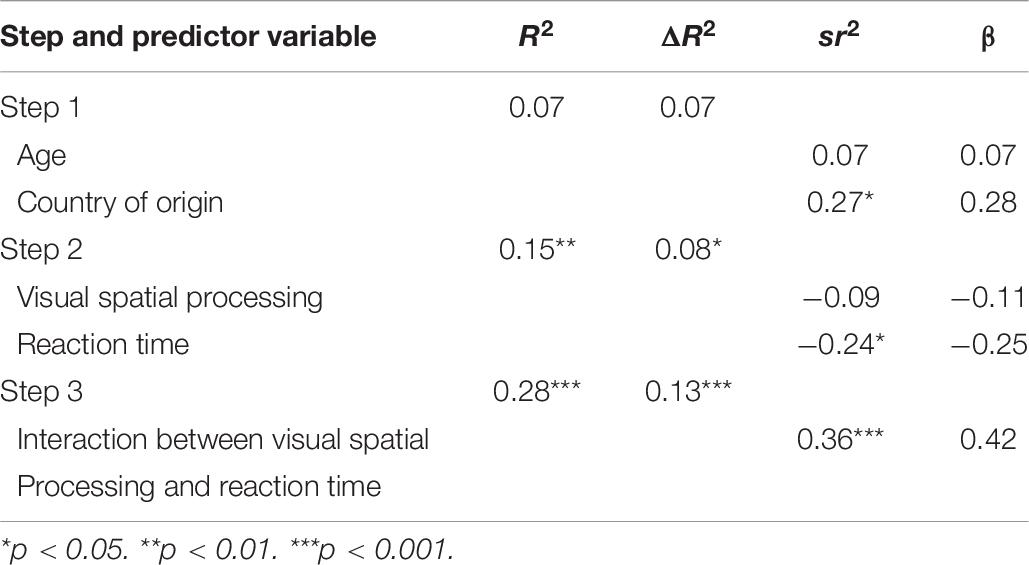Click the Age predictor label
Viewport: 1029px width, 565px height.
[x=41, y=157]
